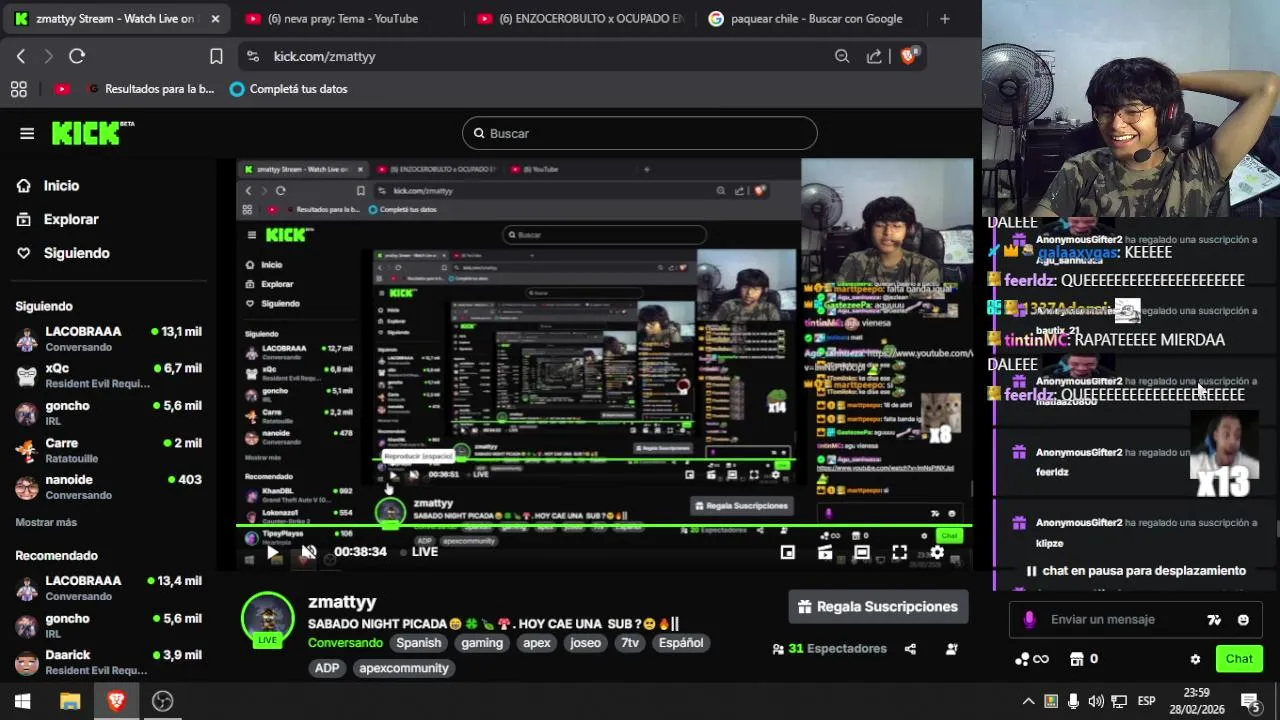Open chat settings gear
This screenshot has width=1280, height=720.
click(x=1195, y=659)
